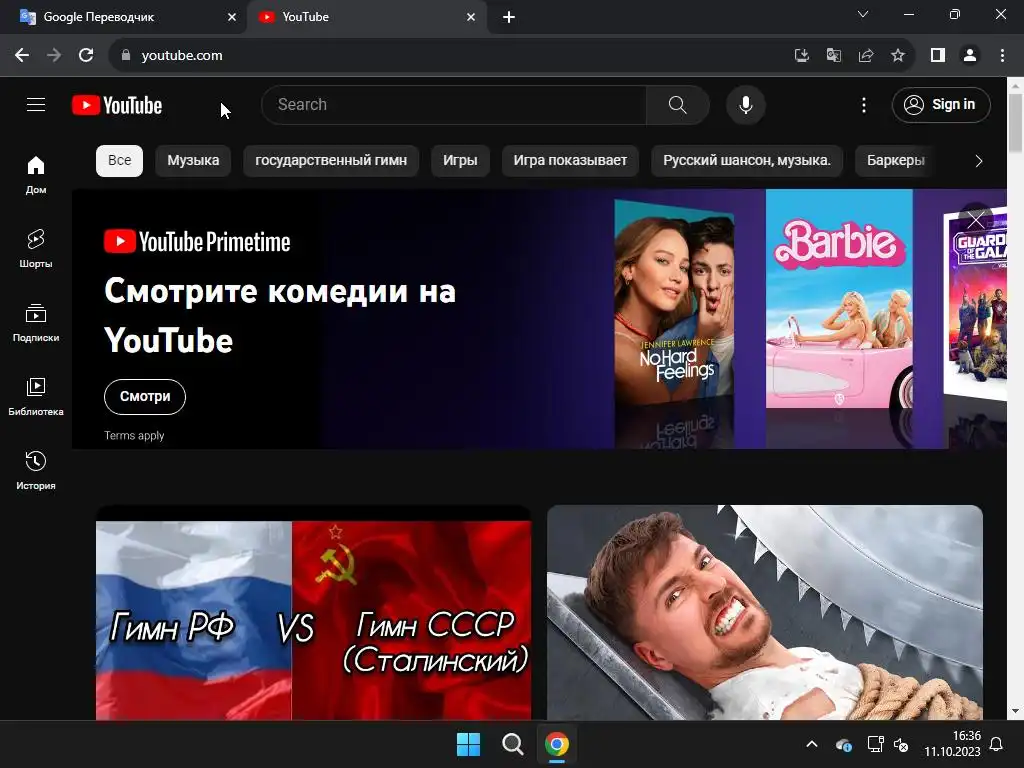Open the video with man tied by rope
1024x768 pixels.
point(765,613)
